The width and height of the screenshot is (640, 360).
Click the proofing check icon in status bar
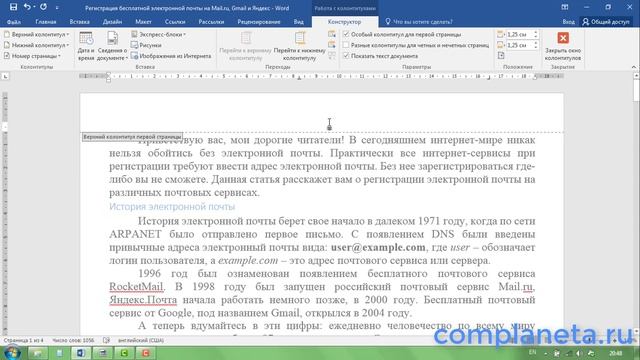pyautogui.click(x=106, y=340)
